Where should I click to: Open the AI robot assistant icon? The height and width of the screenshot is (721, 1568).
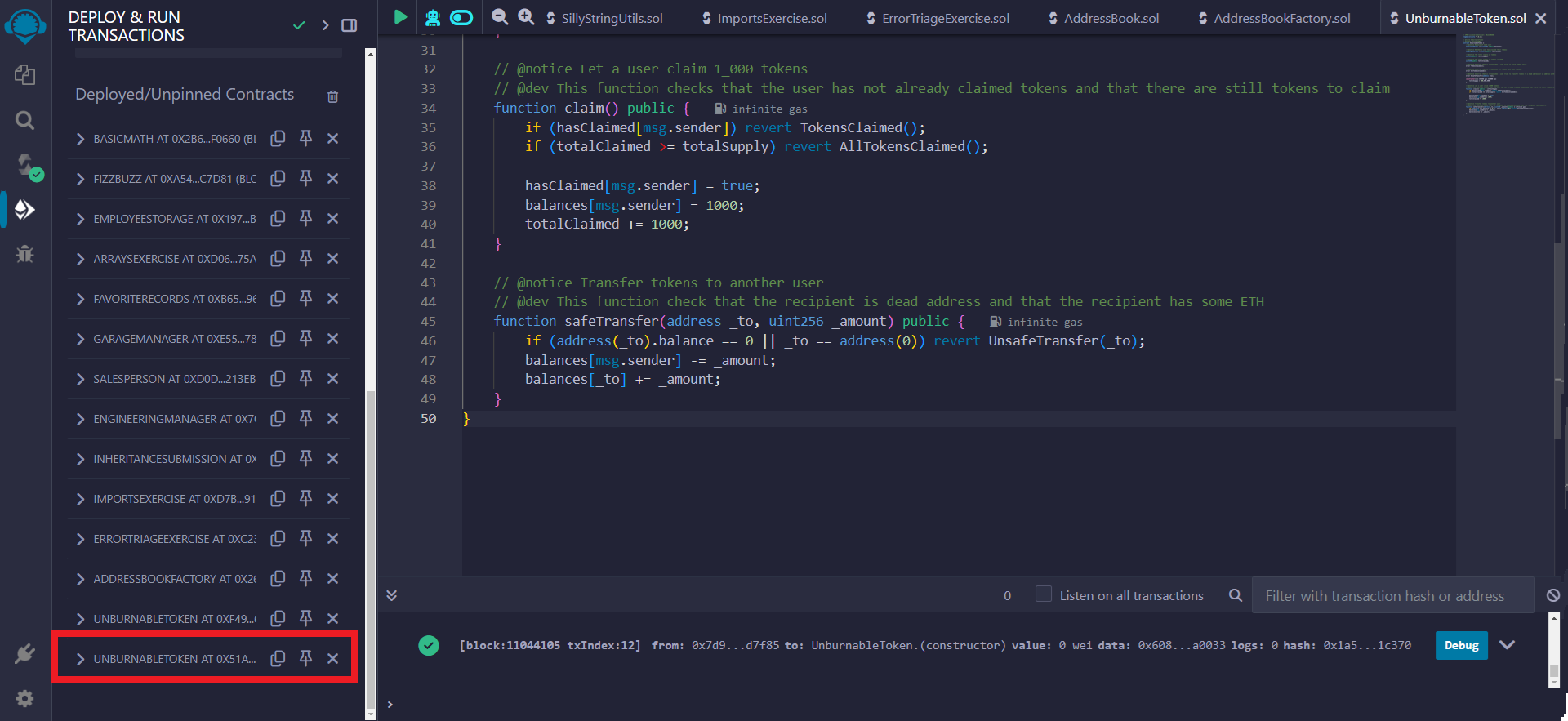coord(433,17)
